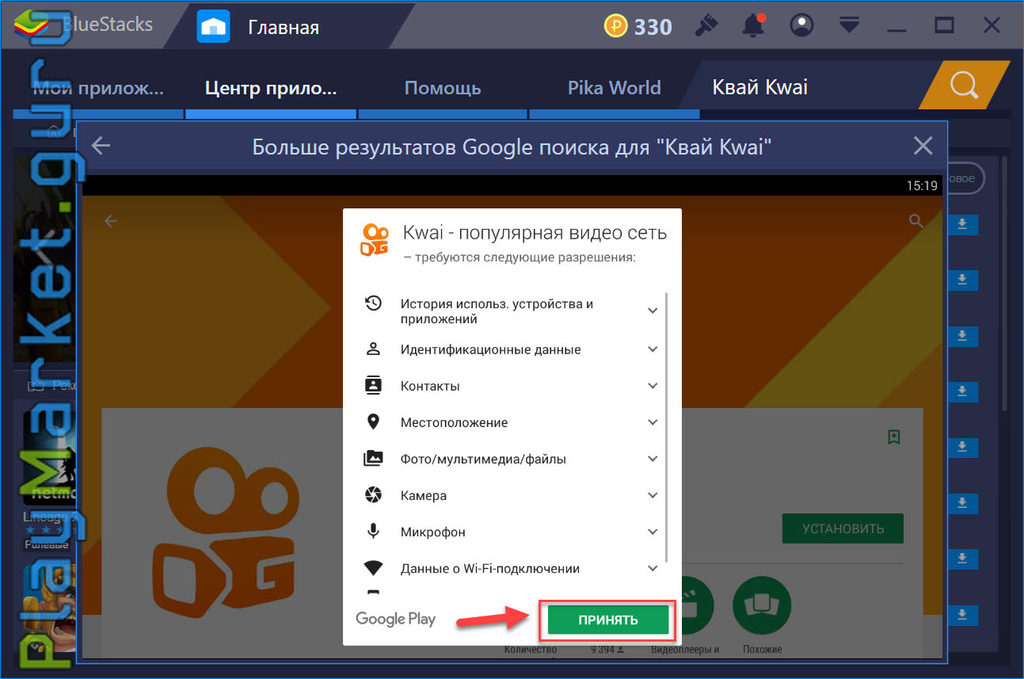This screenshot has width=1024, height=679.
Task: Click the orange search magnifier button
Action: click(964, 85)
